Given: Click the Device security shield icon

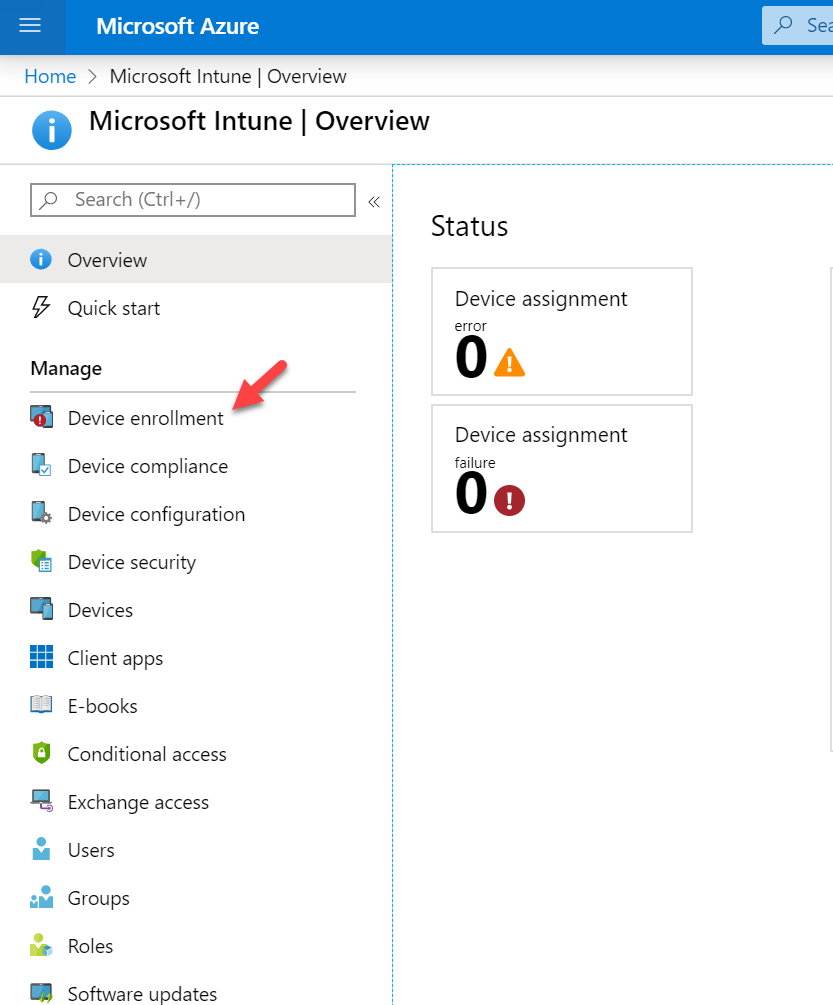Looking at the screenshot, I should coord(42,562).
